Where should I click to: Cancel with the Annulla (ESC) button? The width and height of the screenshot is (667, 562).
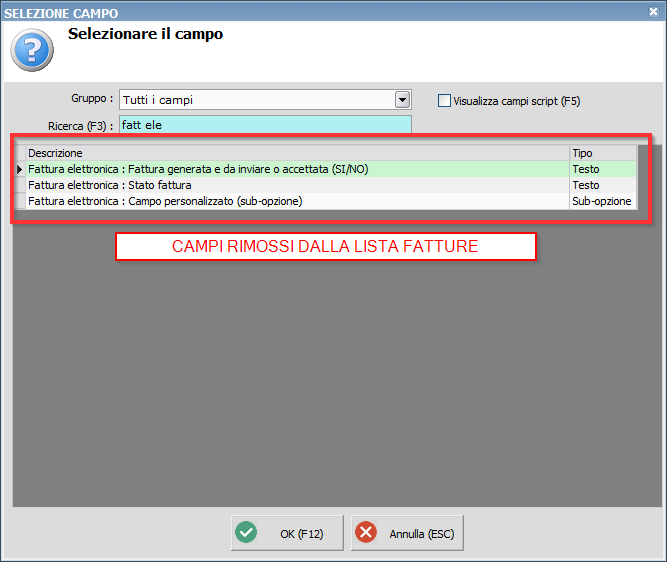407,533
